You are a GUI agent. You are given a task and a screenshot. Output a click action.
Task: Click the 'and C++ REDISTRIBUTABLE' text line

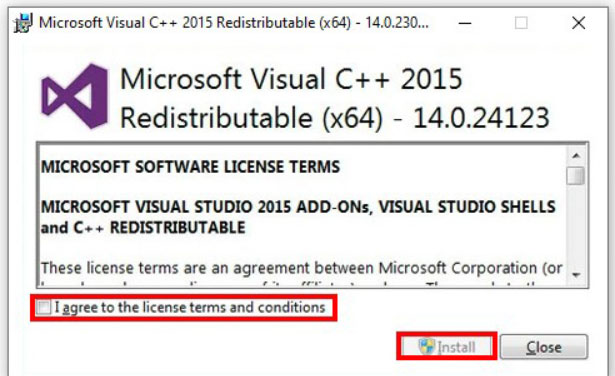coord(143,228)
